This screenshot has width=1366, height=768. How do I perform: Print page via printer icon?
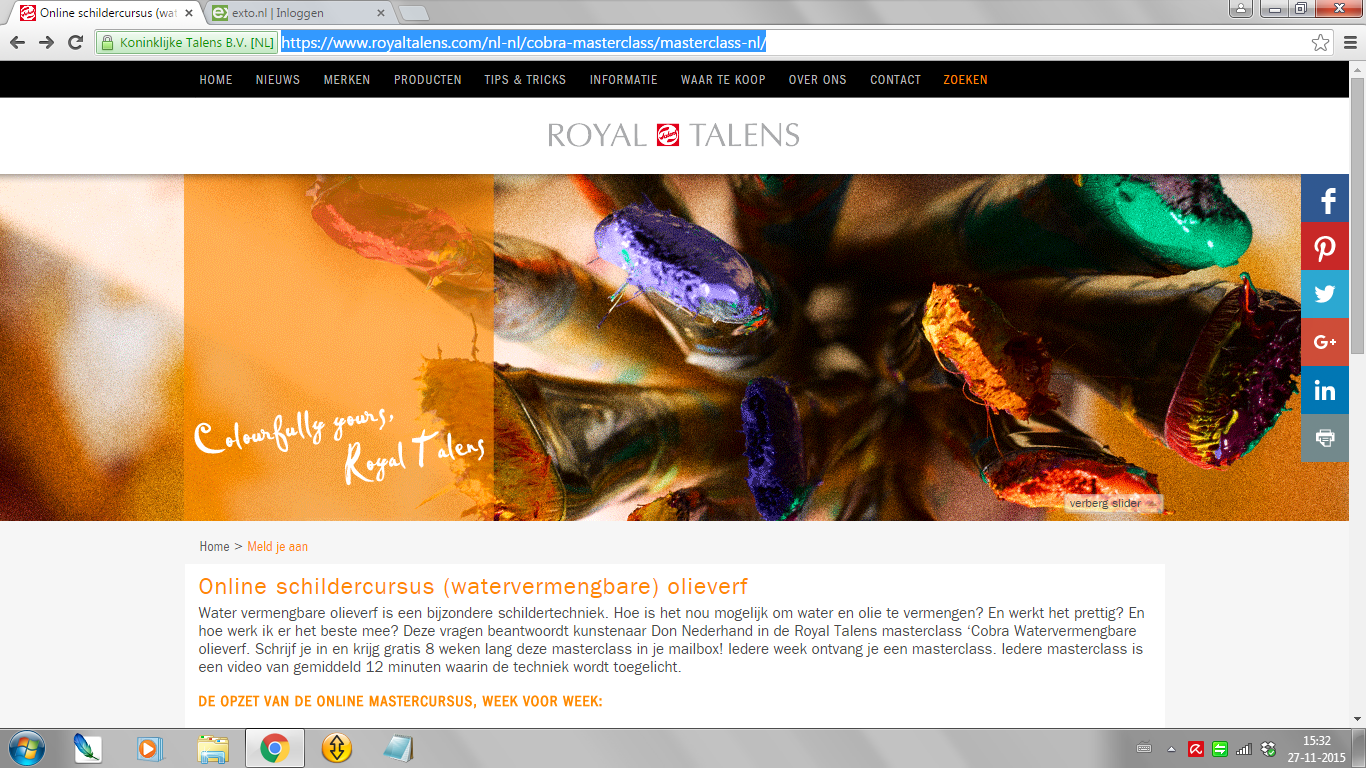(1325, 438)
